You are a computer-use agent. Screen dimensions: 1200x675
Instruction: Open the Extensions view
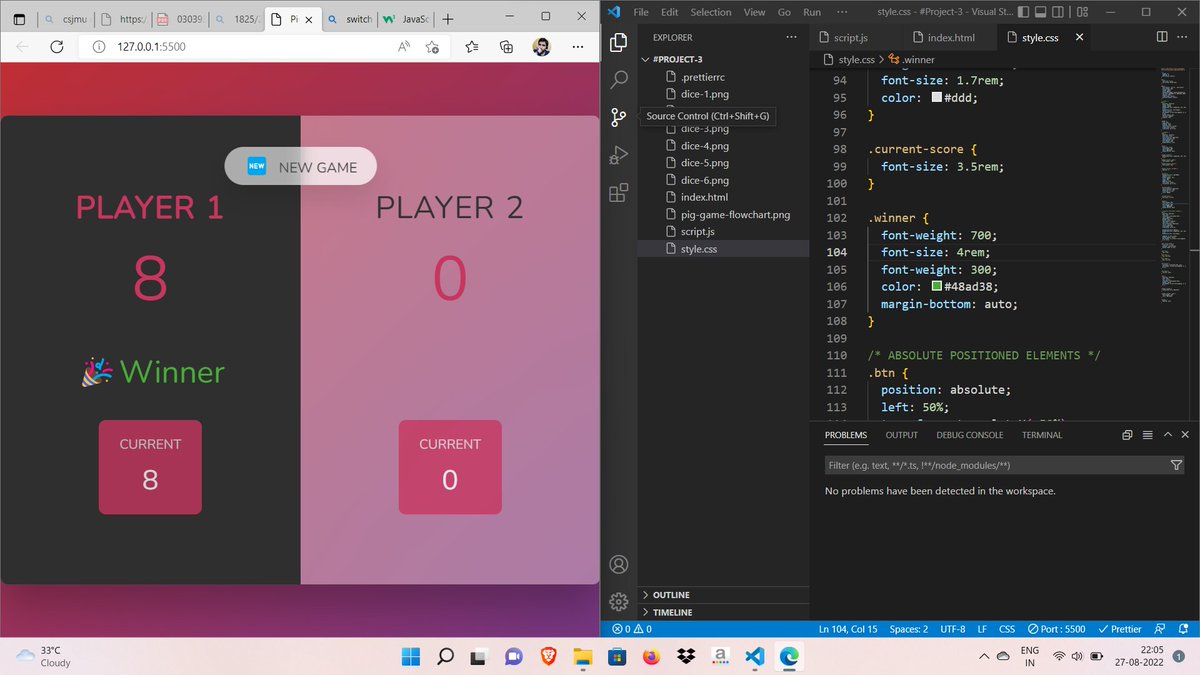coord(619,192)
